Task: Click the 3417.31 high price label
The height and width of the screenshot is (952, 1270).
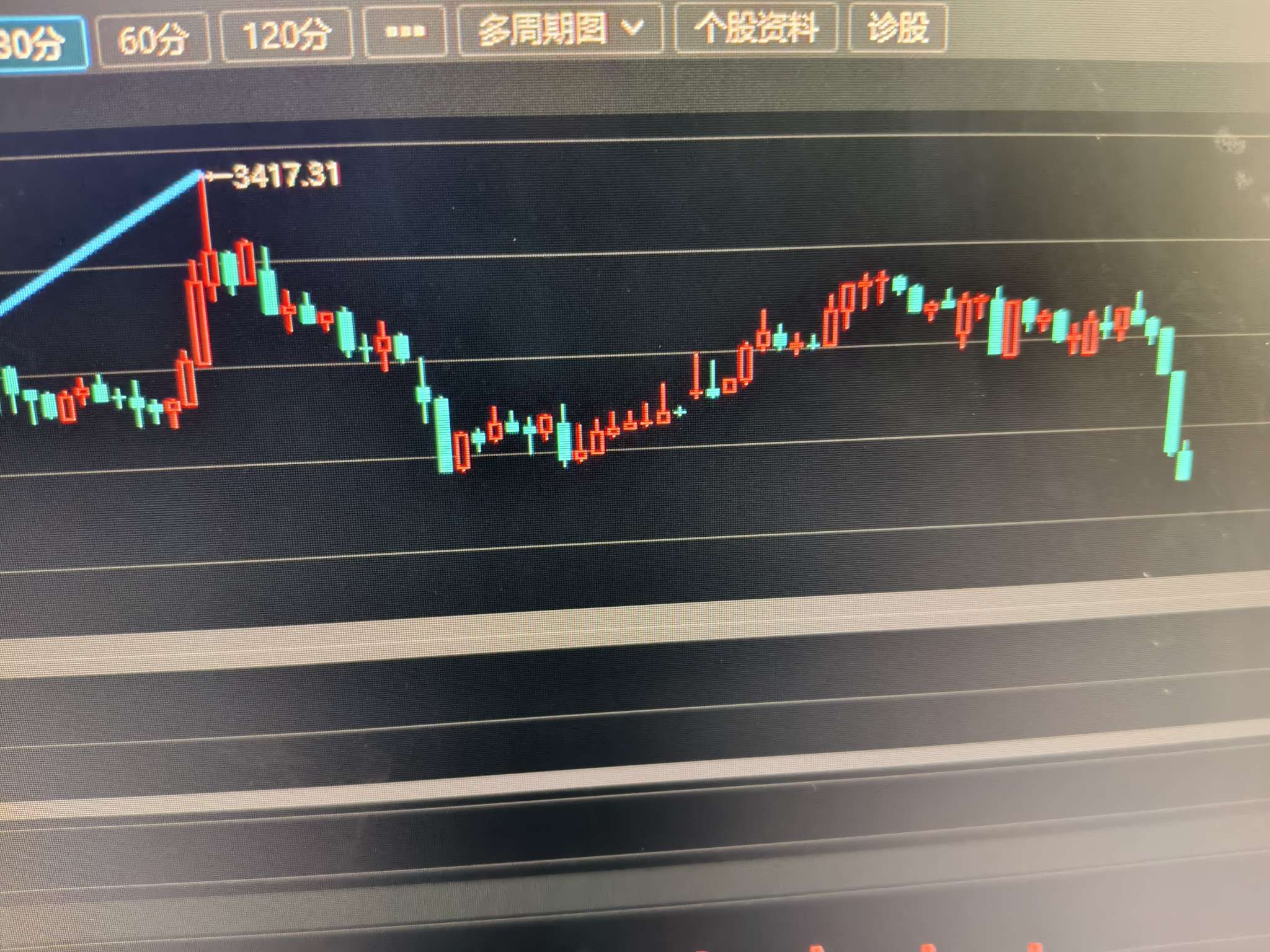Action: (x=286, y=175)
